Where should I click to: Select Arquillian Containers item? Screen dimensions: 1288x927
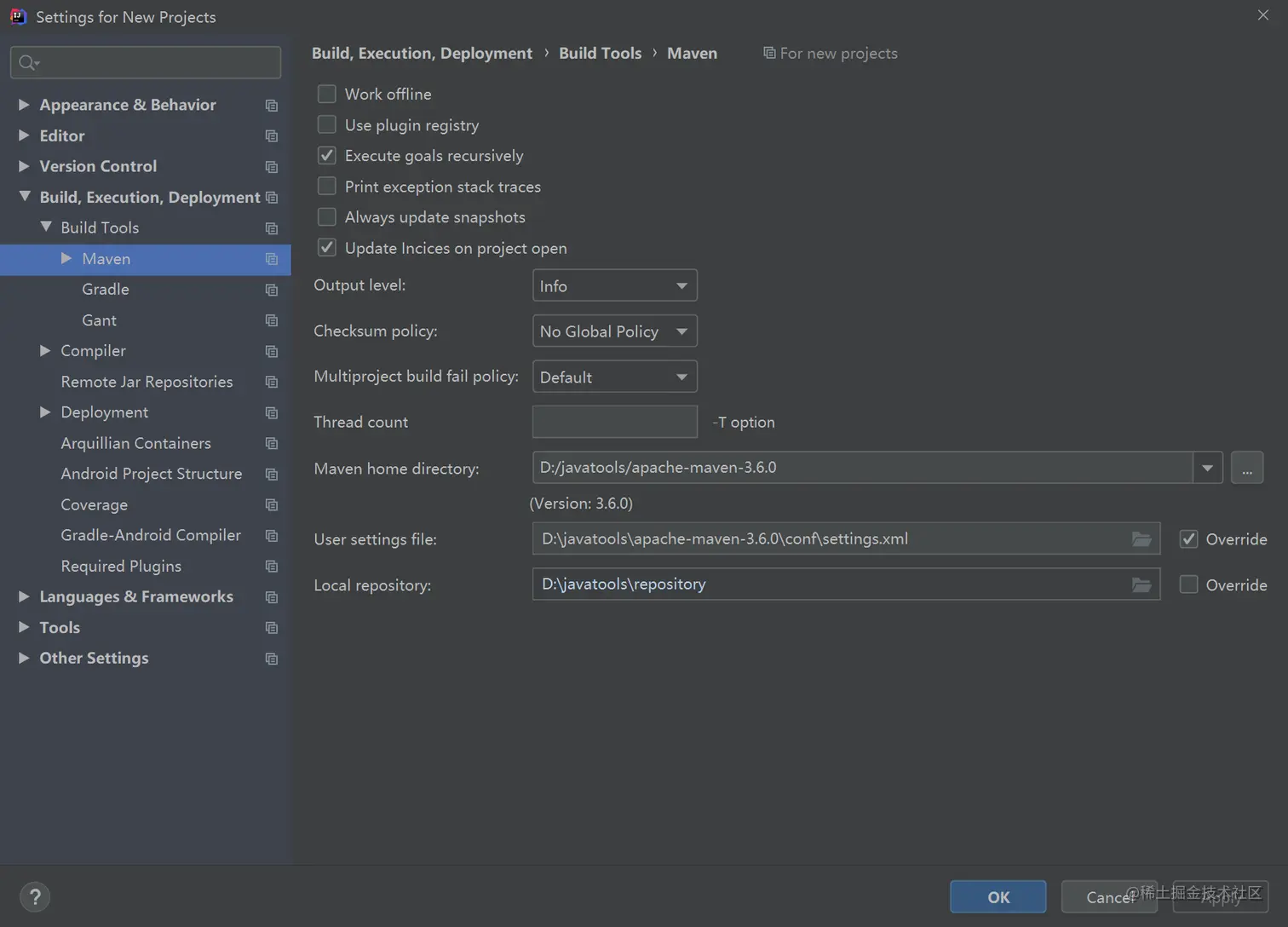[135, 443]
